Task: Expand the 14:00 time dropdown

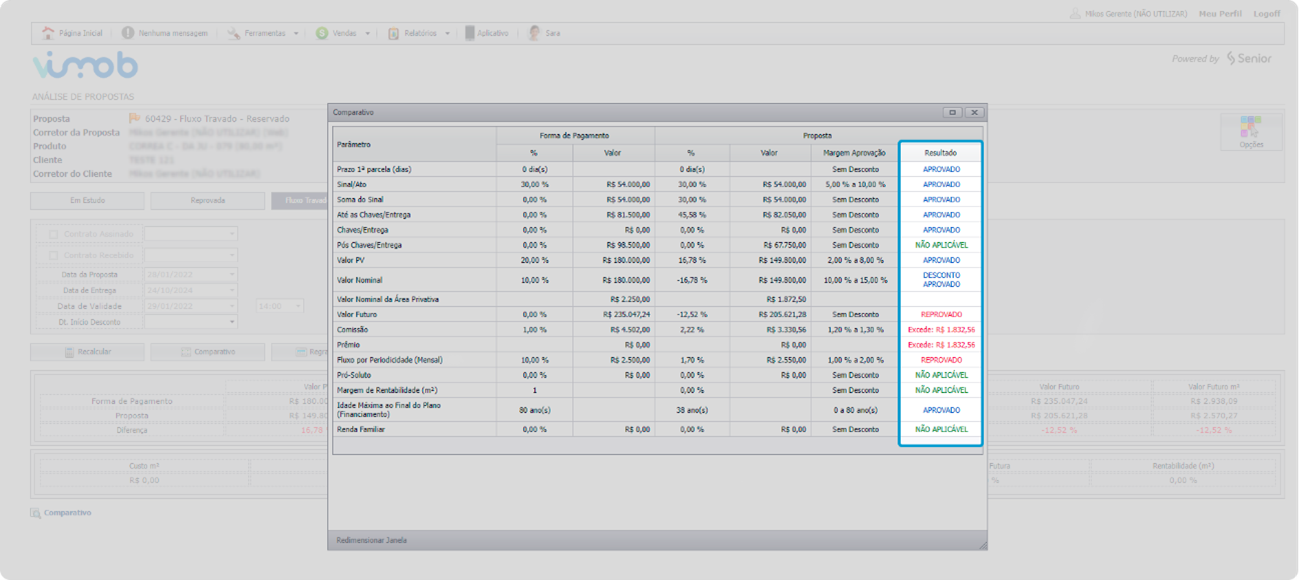Action: coord(297,306)
